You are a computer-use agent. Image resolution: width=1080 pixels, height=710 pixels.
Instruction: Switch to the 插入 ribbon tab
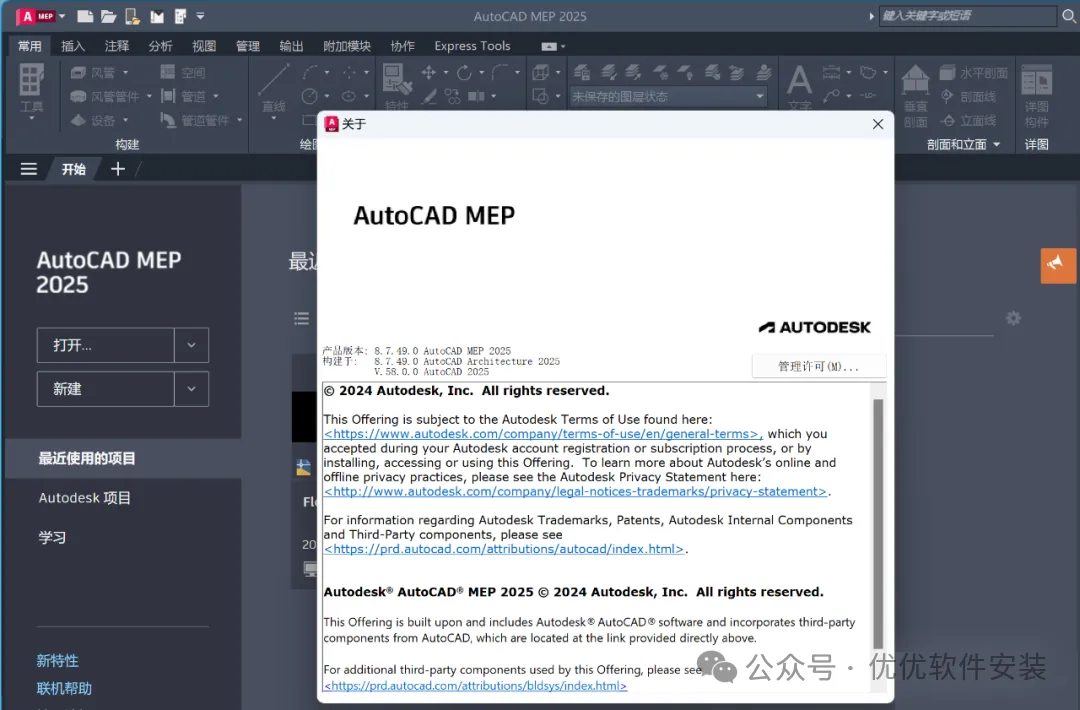pyautogui.click(x=73, y=46)
